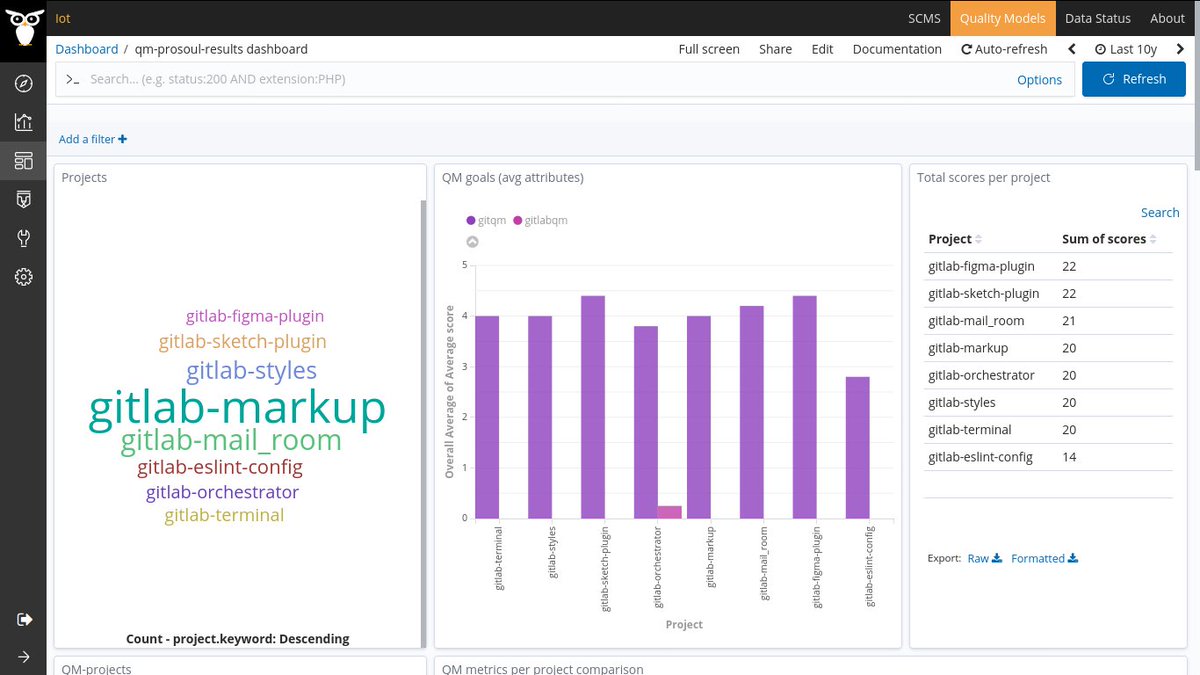Toggle the gitqm legend series
The height and width of the screenshot is (675, 1200).
(486, 220)
